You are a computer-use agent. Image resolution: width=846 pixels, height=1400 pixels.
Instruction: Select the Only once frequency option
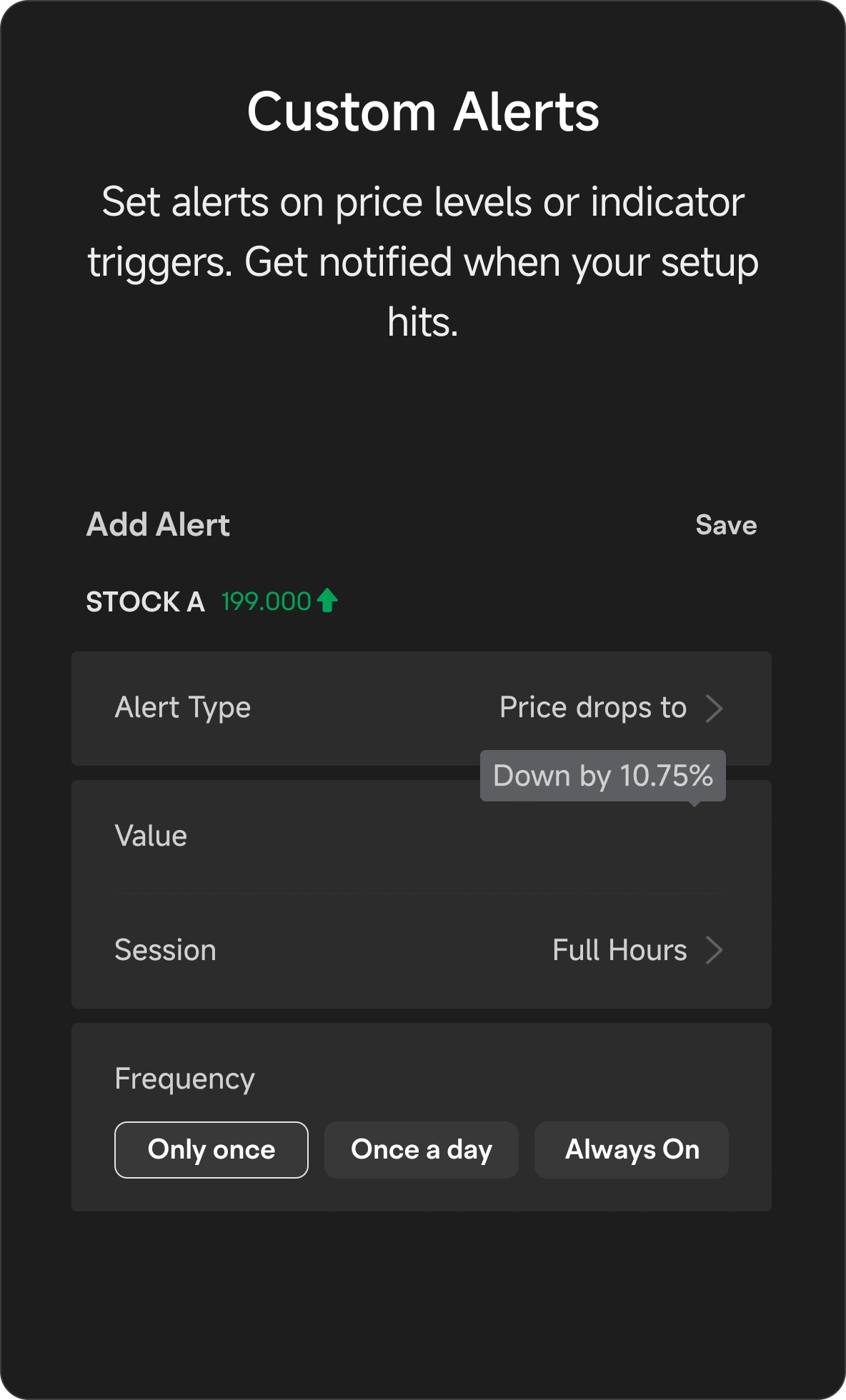point(211,1150)
